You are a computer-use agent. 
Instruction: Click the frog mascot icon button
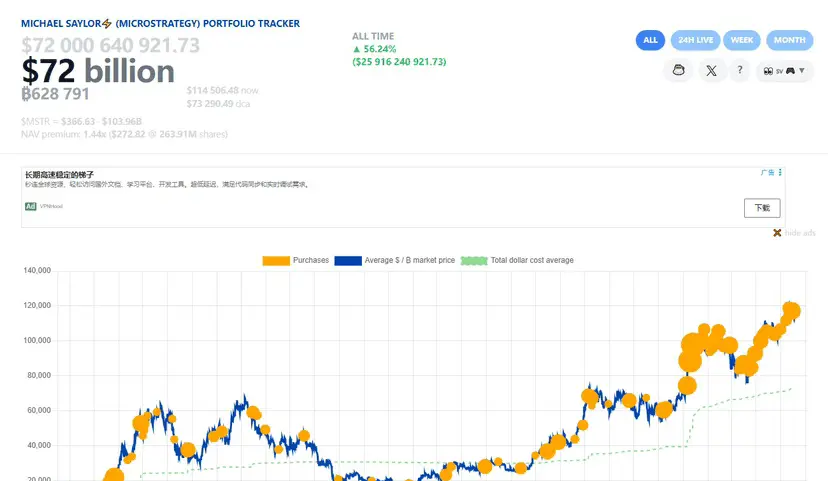[679, 70]
